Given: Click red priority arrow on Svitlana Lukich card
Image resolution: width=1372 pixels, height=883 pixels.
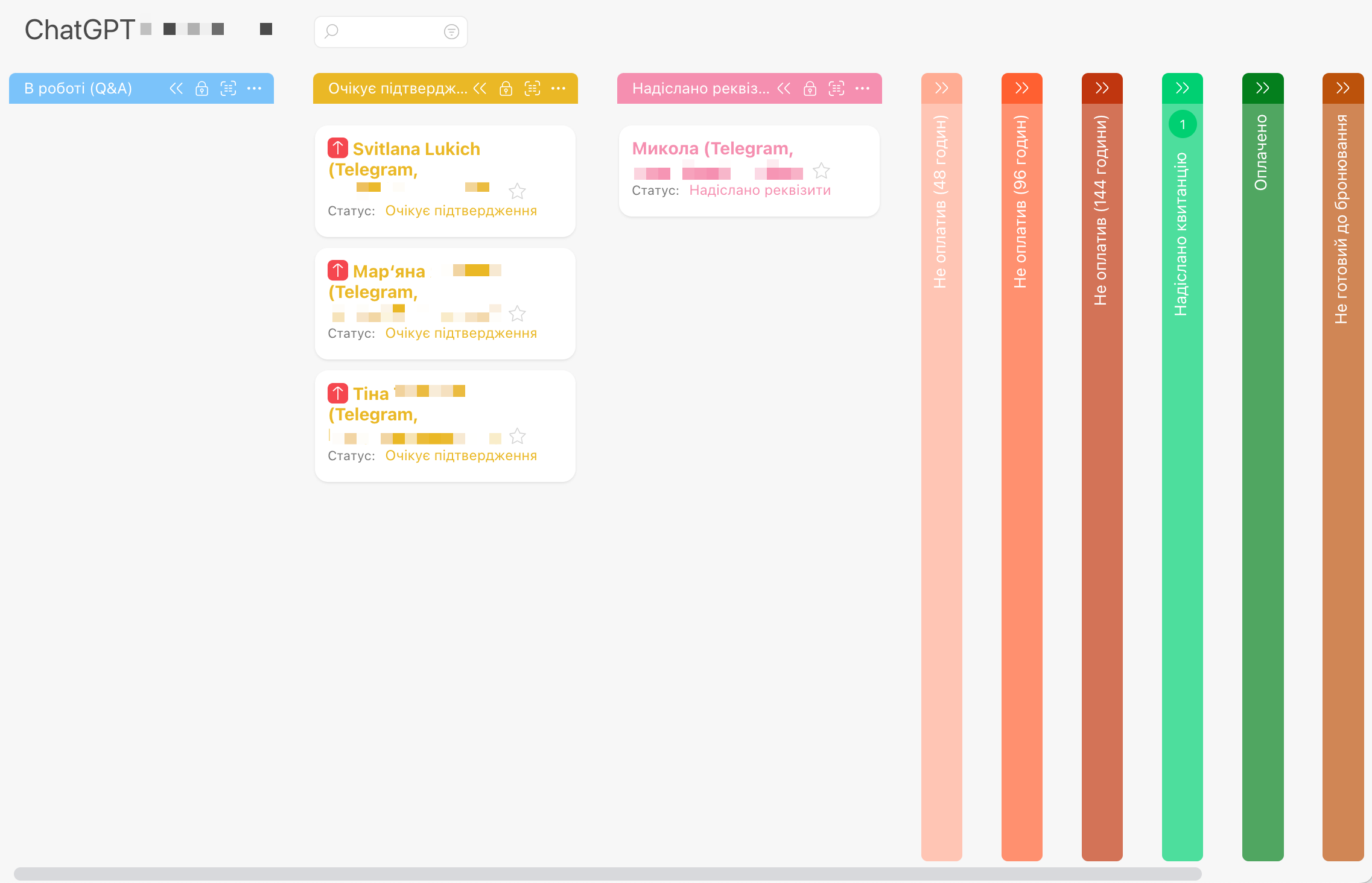Looking at the screenshot, I should tap(338, 148).
